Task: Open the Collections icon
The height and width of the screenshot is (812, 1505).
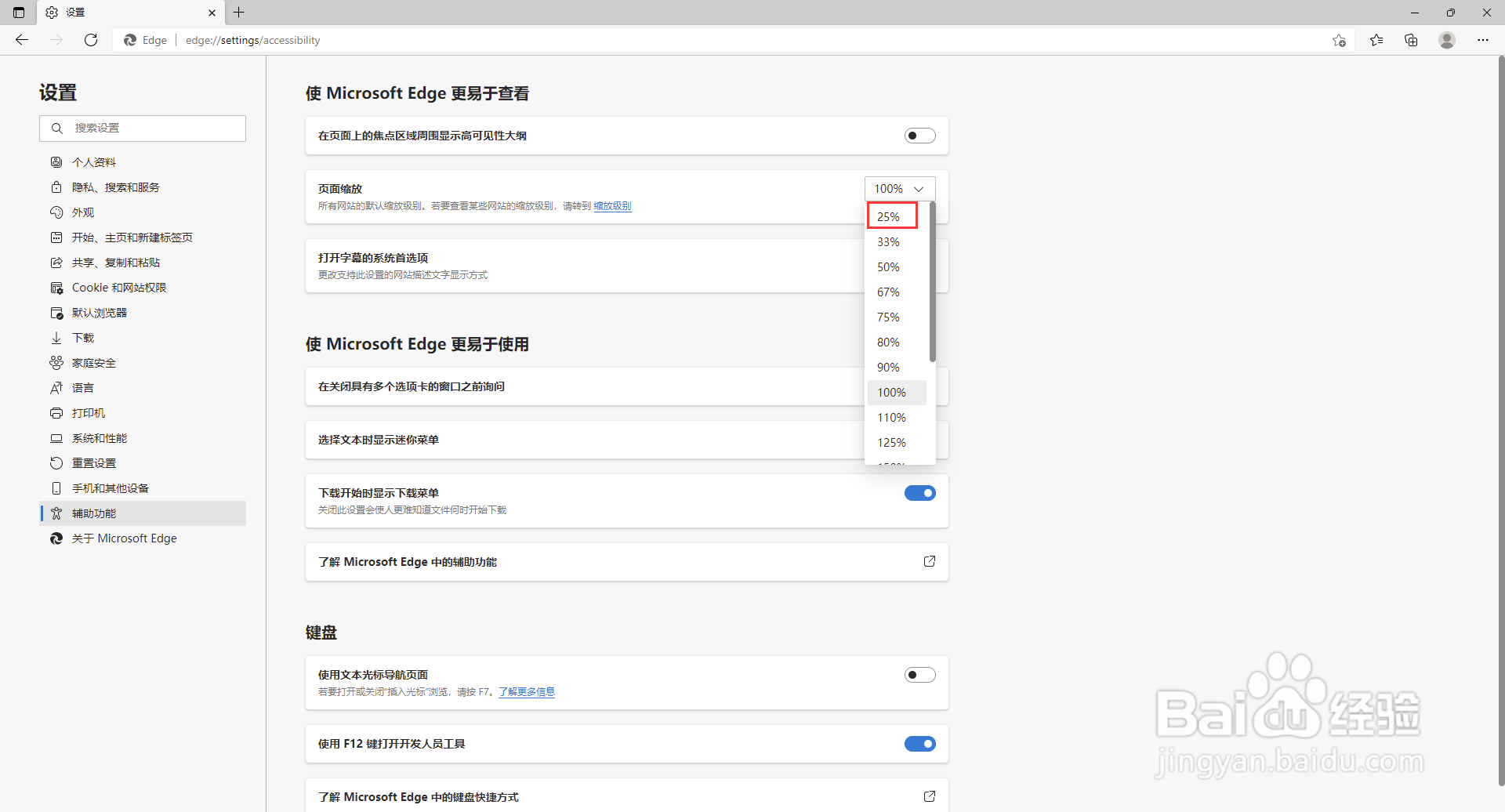Action: [1411, 40]
